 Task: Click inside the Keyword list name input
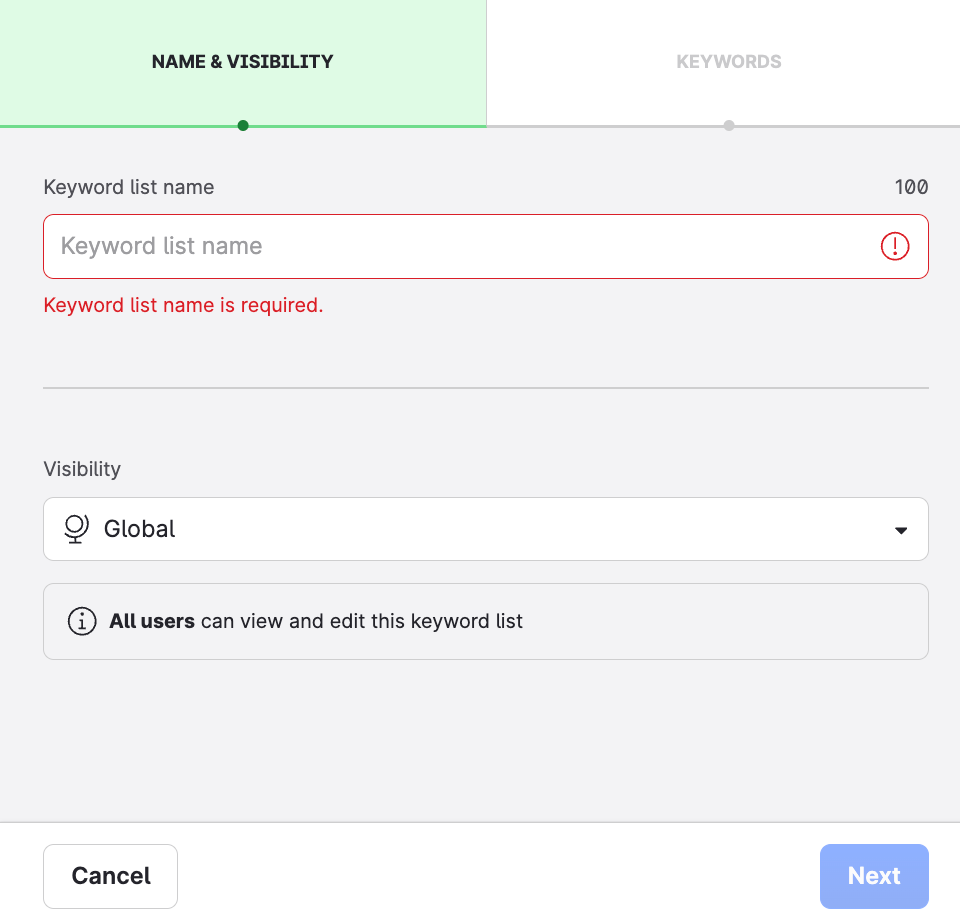[x=400, y=246]
